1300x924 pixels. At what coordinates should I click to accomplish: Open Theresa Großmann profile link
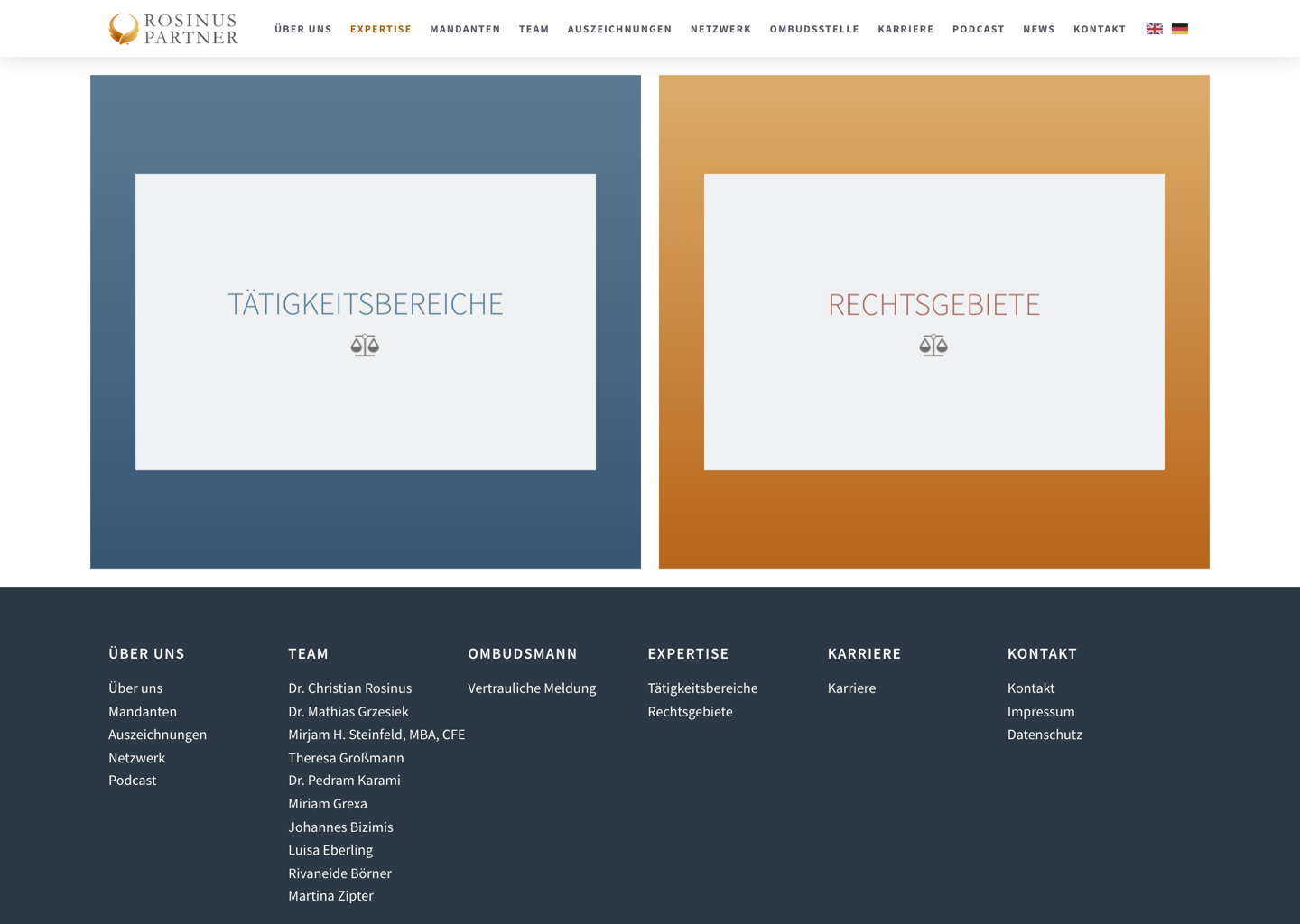[x=346, y=758]
